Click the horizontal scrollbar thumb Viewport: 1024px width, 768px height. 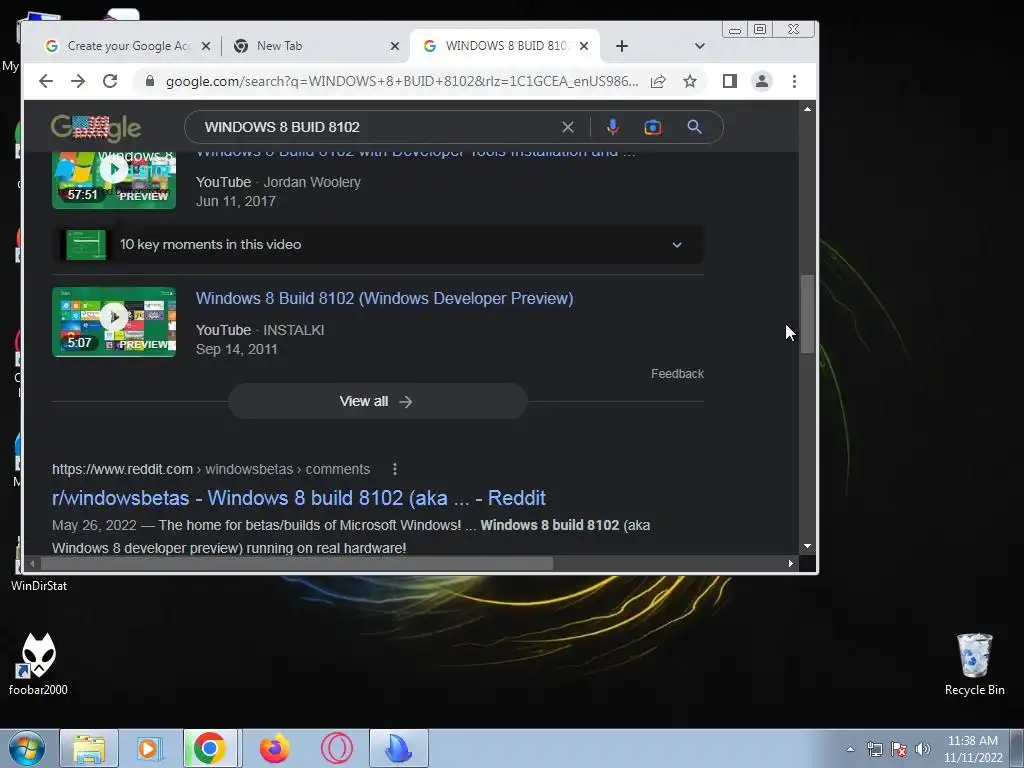(x=297, y=563)
